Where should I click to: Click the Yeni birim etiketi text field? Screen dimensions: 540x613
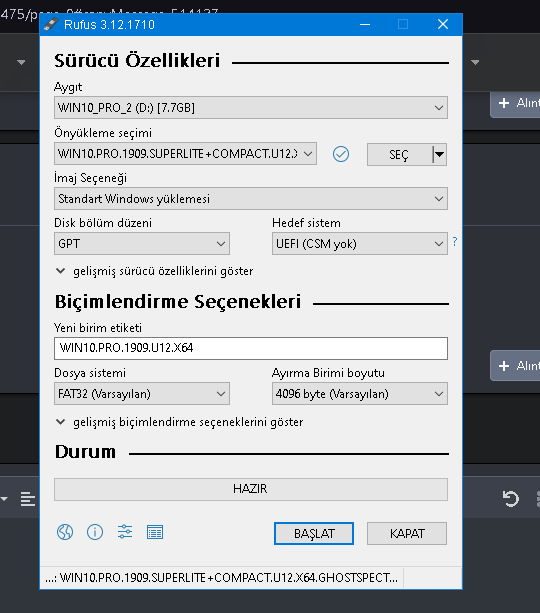pyautogui.click(x=251, y=348)
